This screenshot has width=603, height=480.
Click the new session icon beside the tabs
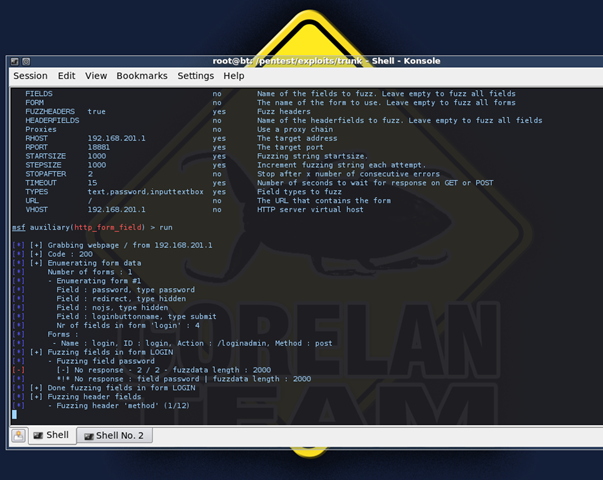[x=19, y=435]
